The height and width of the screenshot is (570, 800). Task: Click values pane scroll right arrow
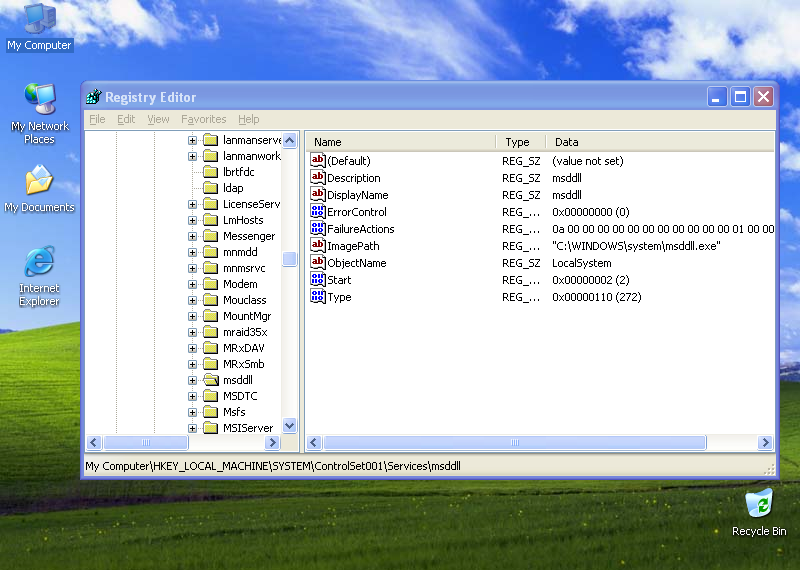765,442
